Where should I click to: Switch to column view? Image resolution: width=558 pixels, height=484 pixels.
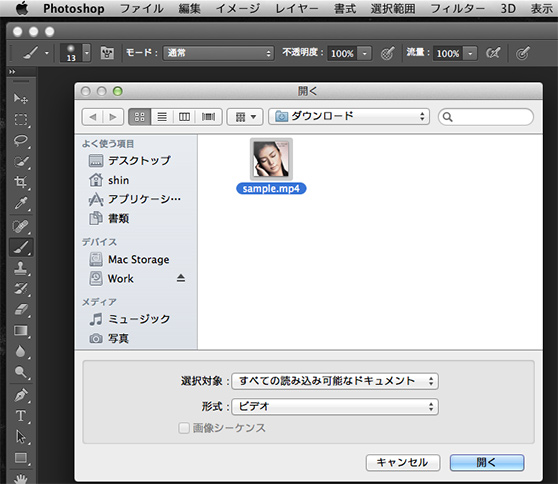[x=184, y=117]
